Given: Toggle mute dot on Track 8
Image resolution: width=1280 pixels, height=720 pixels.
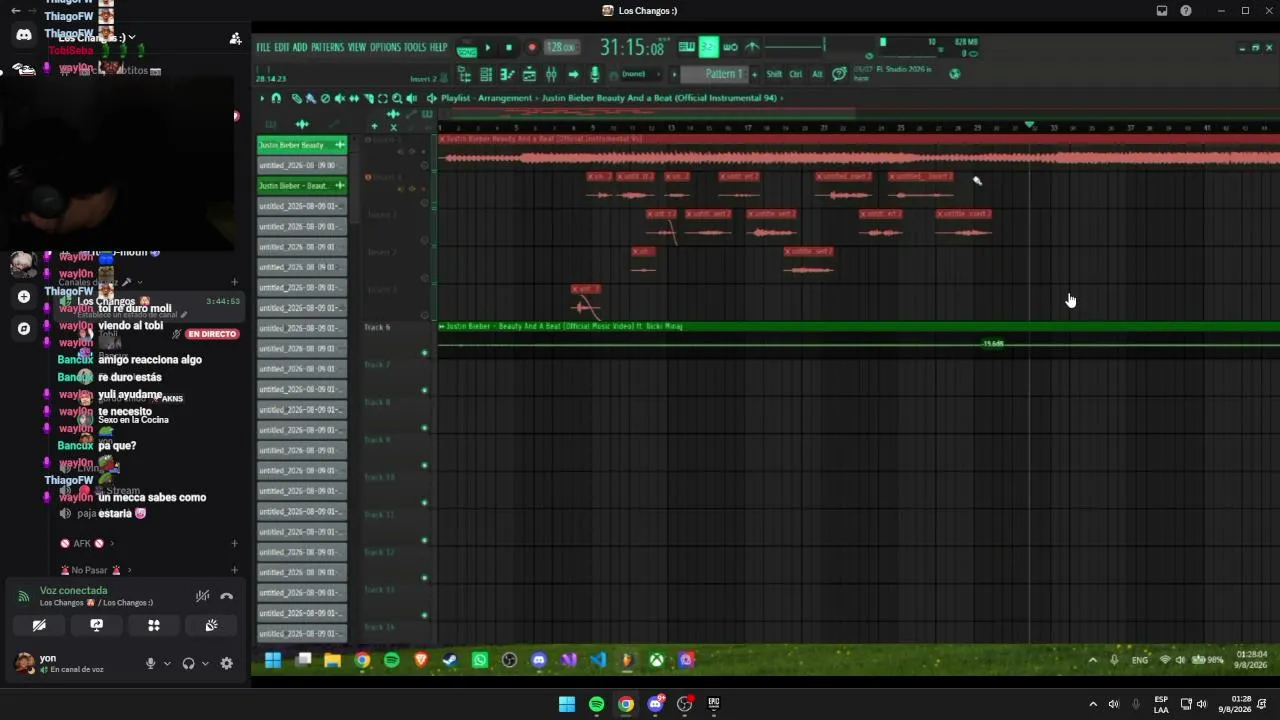Looking at the screenshot, I should click(x=425, y=428).
